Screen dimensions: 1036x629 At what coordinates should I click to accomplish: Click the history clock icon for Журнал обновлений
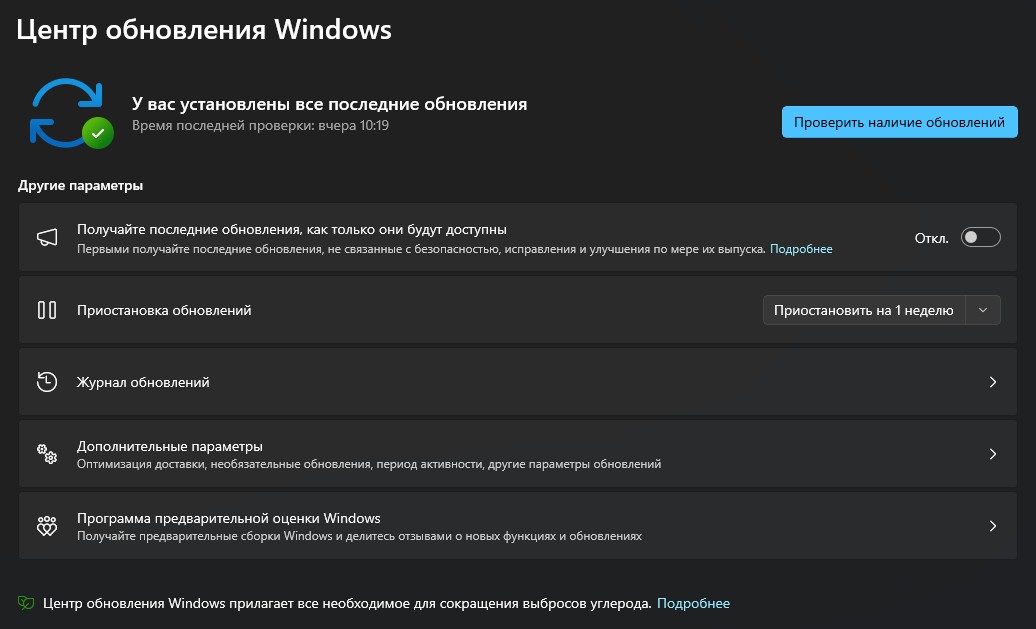[x=47, y=382]
